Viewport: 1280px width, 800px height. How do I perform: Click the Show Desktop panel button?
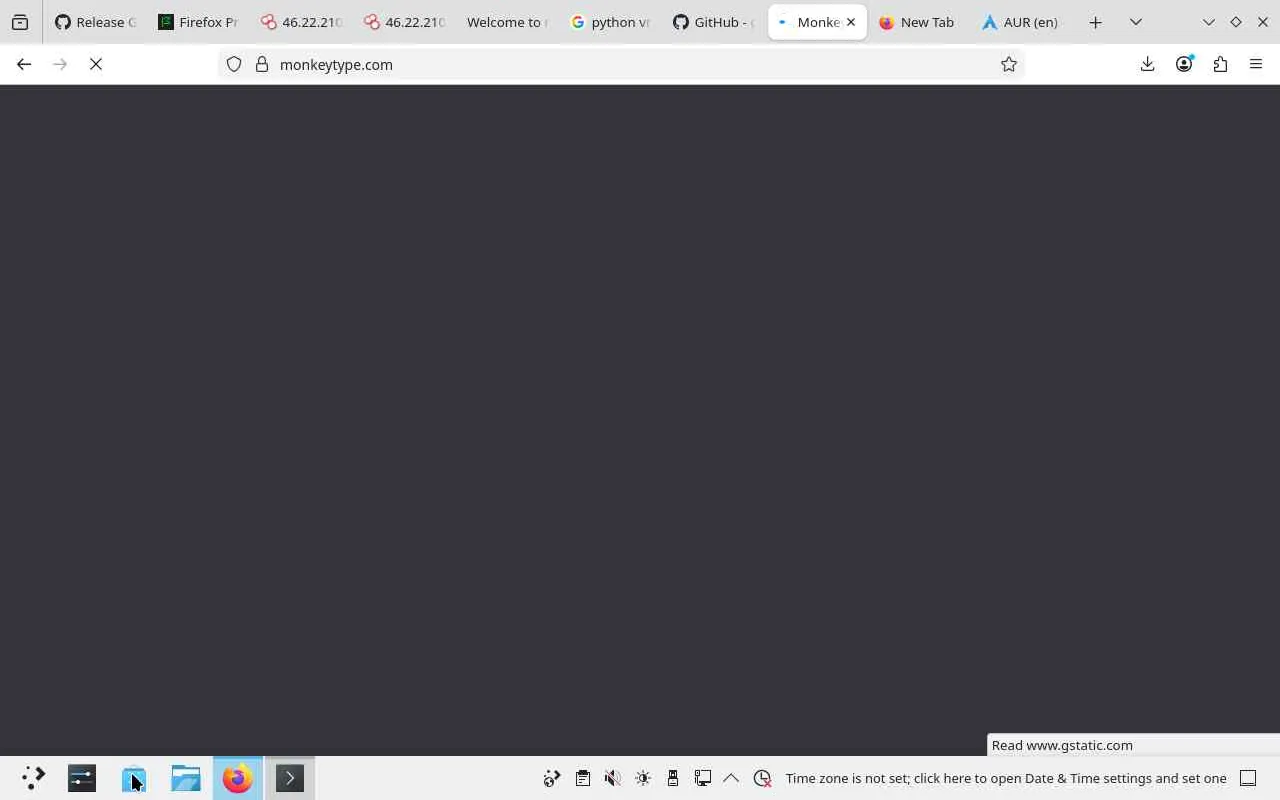[1248, 778]
